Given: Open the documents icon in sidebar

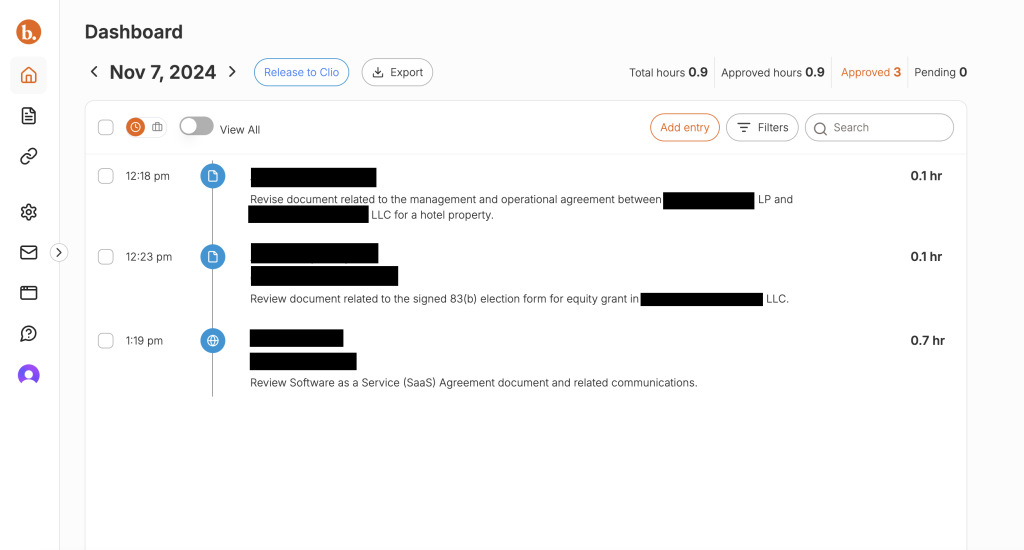Looking at the screenshot, I should click(x=28, y=116).
